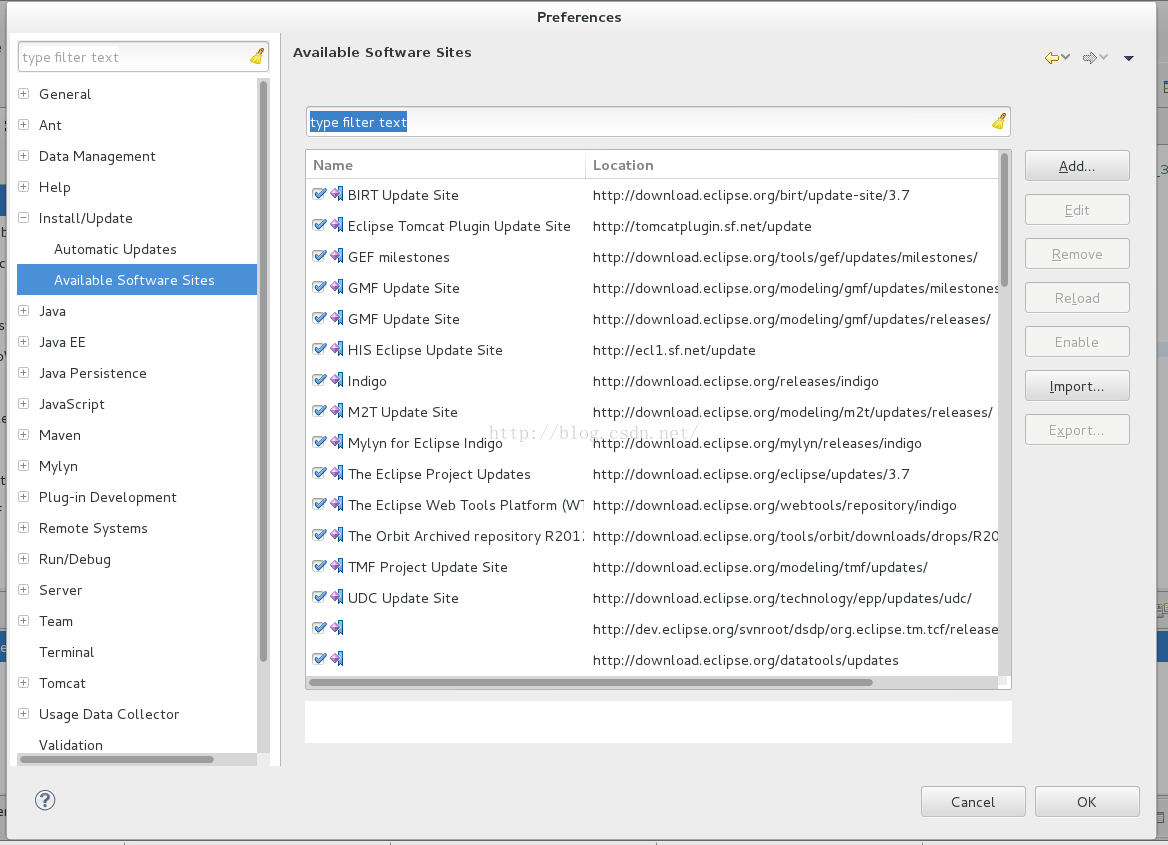The height and width of the screenshot is (845, 1168).
Task: Click the site icon beside The Eclipse Project Updates
Action: pyautogui.click(x=337, y=473)
